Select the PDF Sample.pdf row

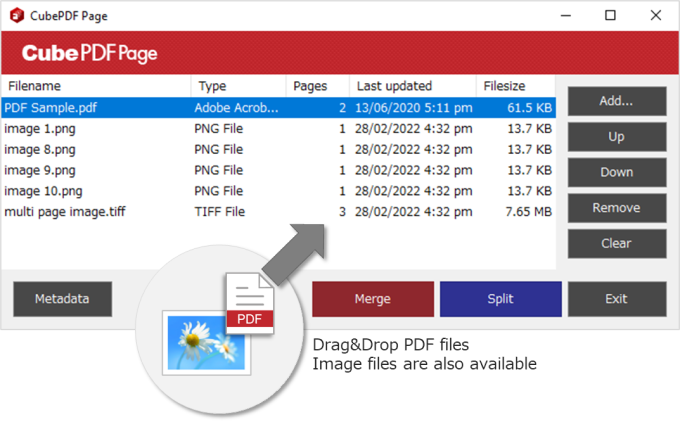278,108
